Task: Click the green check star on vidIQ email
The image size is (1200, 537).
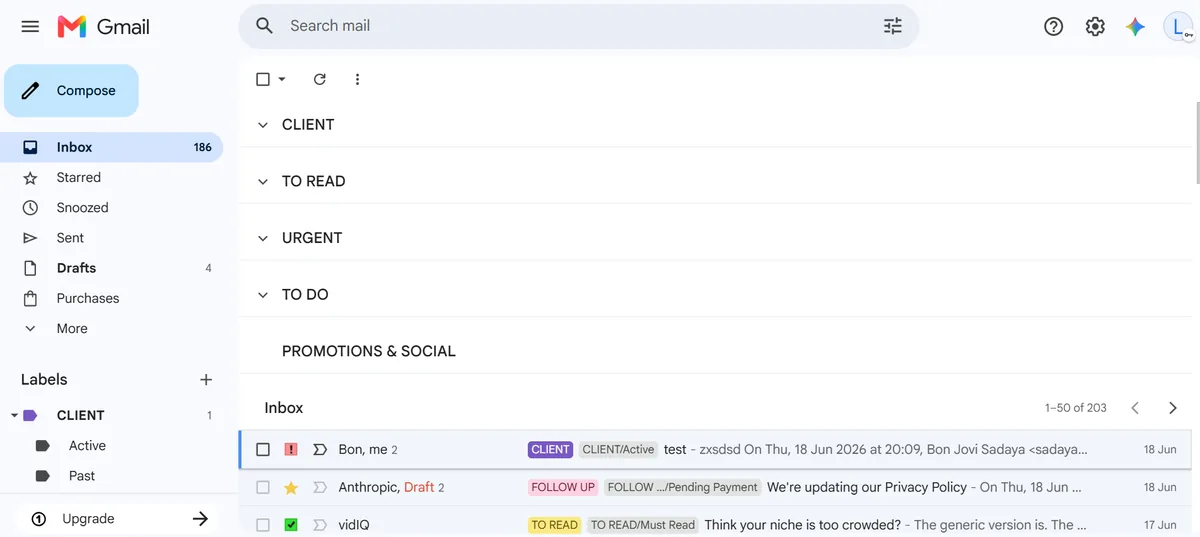Action: (x=291, y=525)
